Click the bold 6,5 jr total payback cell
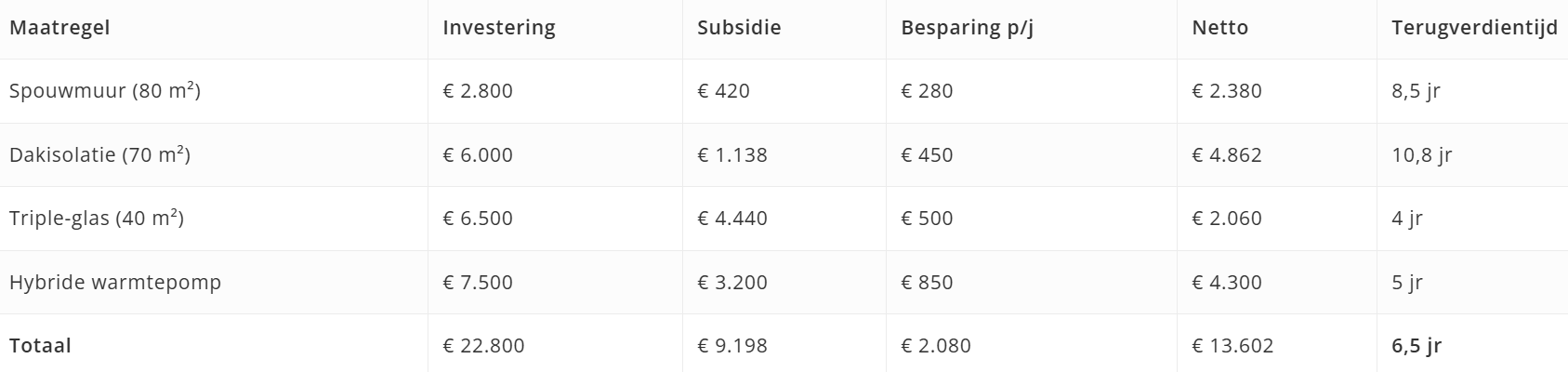 pyautogui.click(x=1416, y=346)
